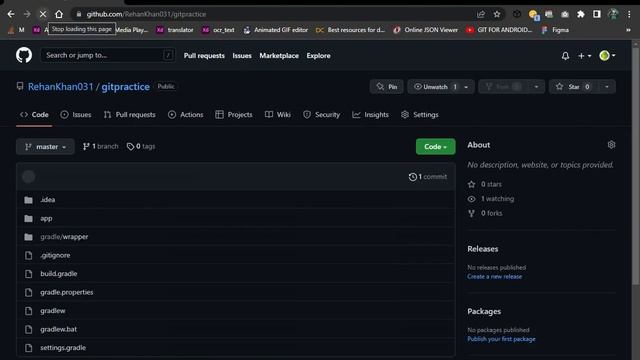Open Issues in top navigation
640x360 pixels.
point(242,56)
